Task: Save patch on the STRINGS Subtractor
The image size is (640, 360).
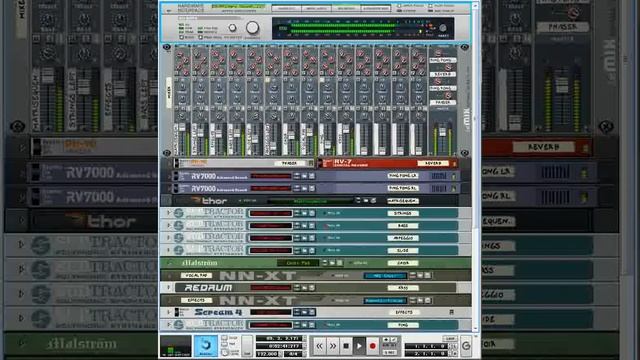Action: pyautogui.click(x=311, y=213)
